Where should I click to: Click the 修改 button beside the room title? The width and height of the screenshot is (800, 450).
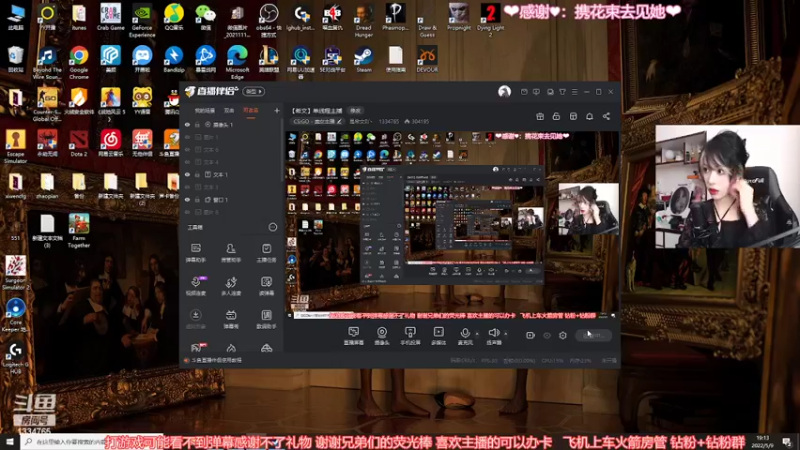(355, 110)
